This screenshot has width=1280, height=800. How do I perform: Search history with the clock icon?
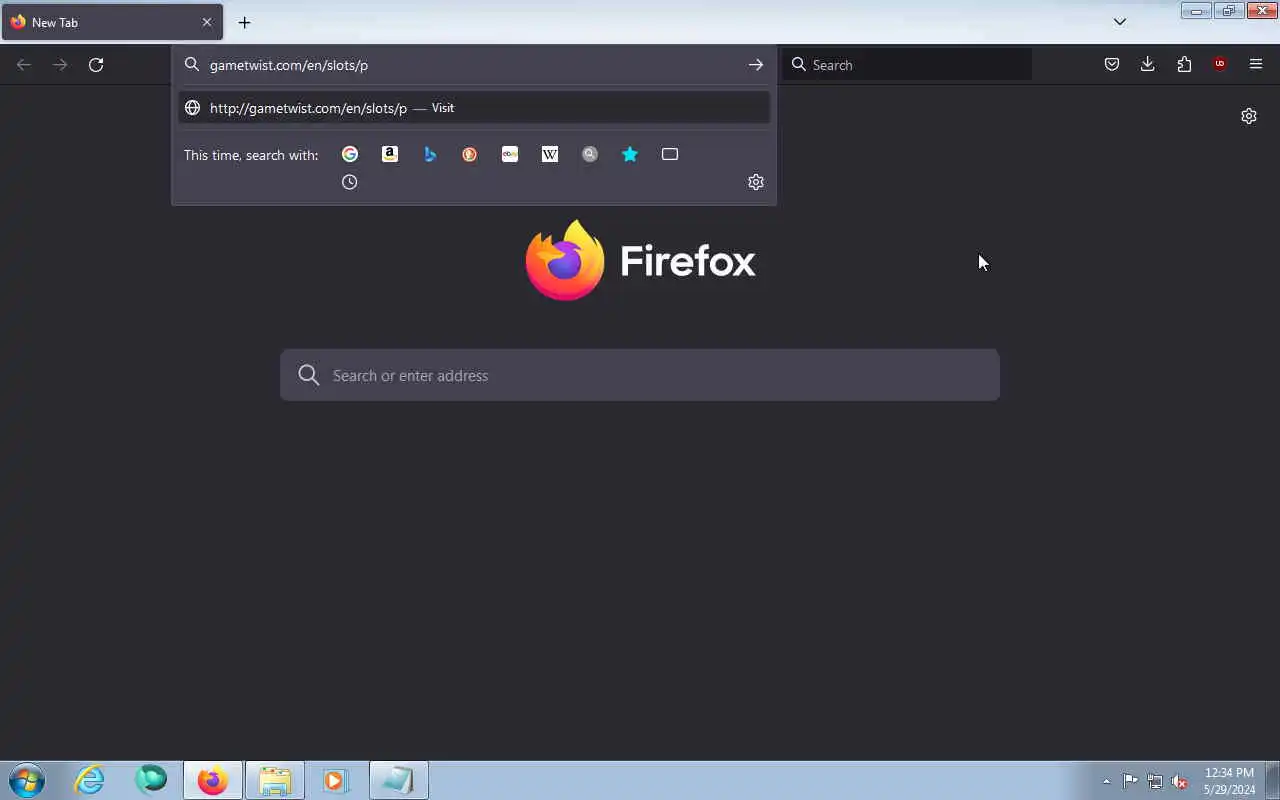pyautogui.click(x=350, y=182)
